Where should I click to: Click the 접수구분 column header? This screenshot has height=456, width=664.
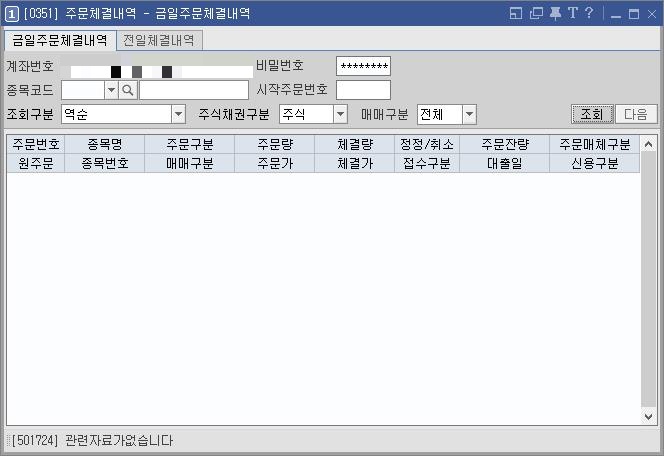[x=427, y=163]
